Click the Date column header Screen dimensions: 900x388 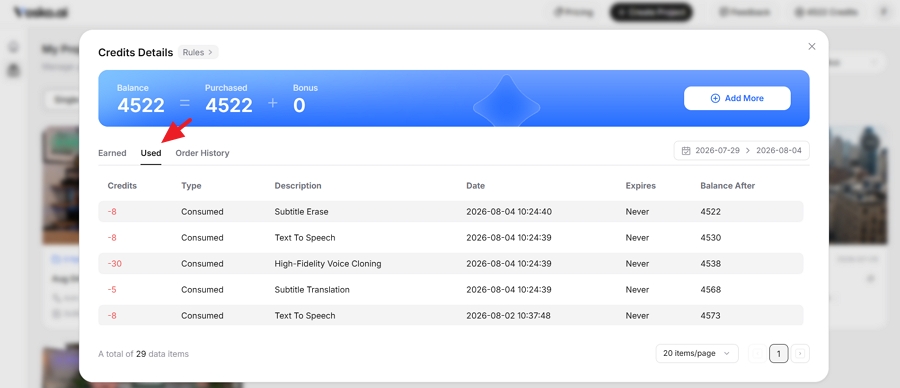pyautogui.click(x=475, y=186)
